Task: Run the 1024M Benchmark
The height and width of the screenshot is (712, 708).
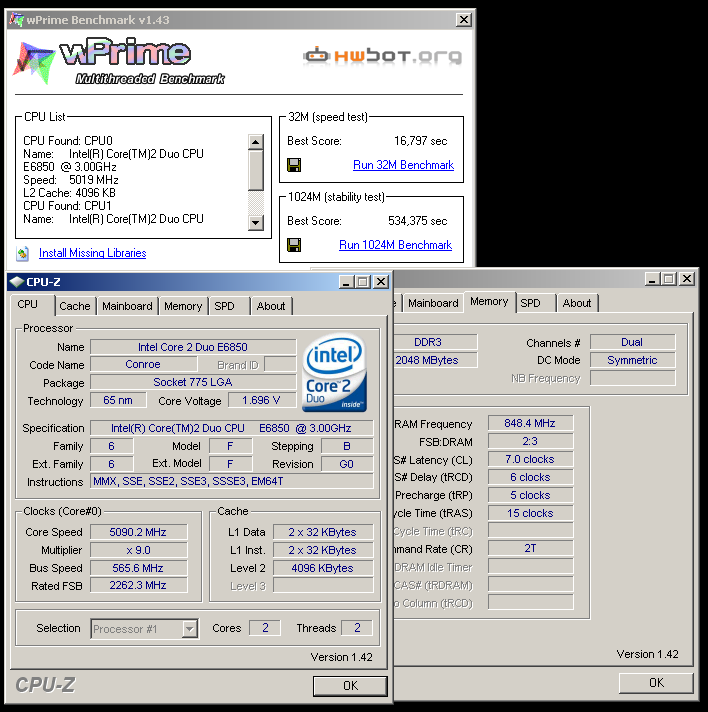Action: click(x=395, y=245)
